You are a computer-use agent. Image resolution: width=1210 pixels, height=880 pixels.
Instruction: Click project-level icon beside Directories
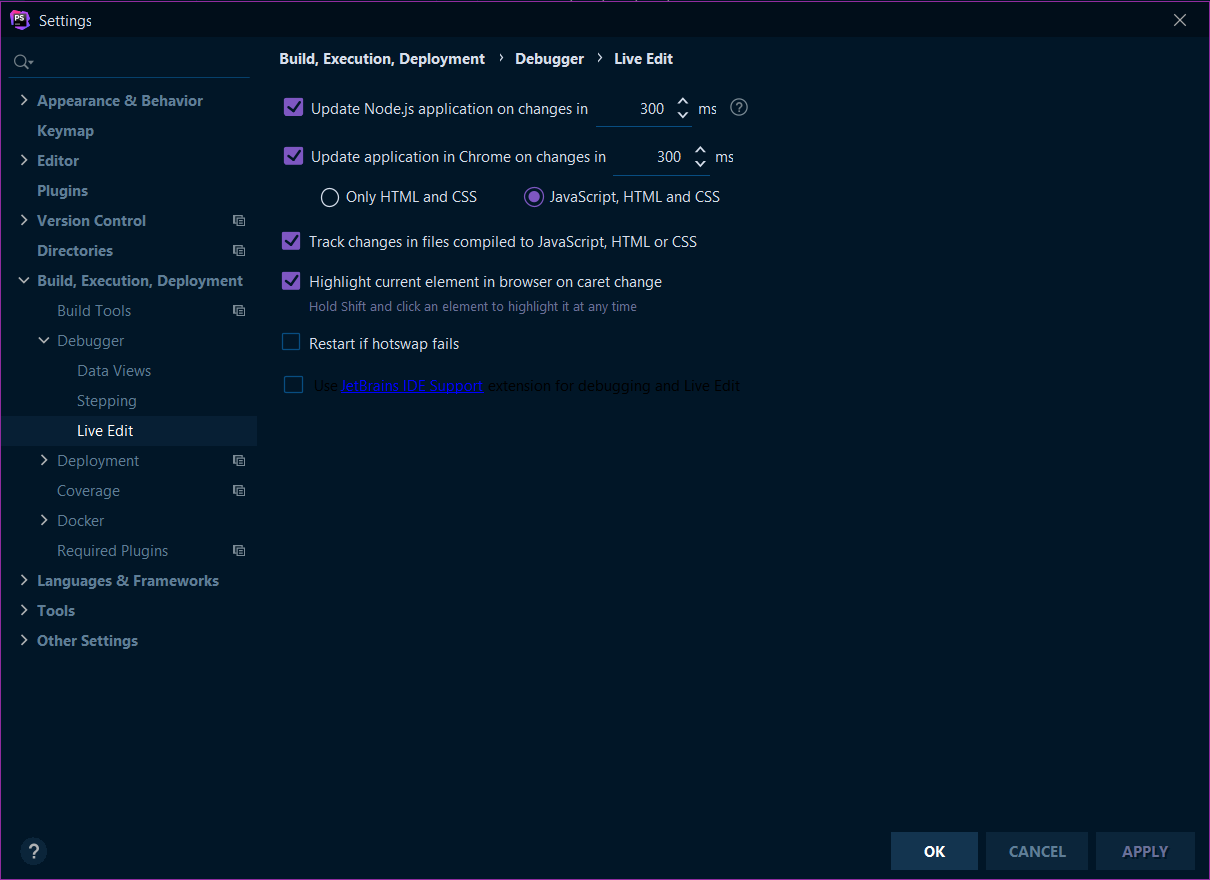pos(239,250)
